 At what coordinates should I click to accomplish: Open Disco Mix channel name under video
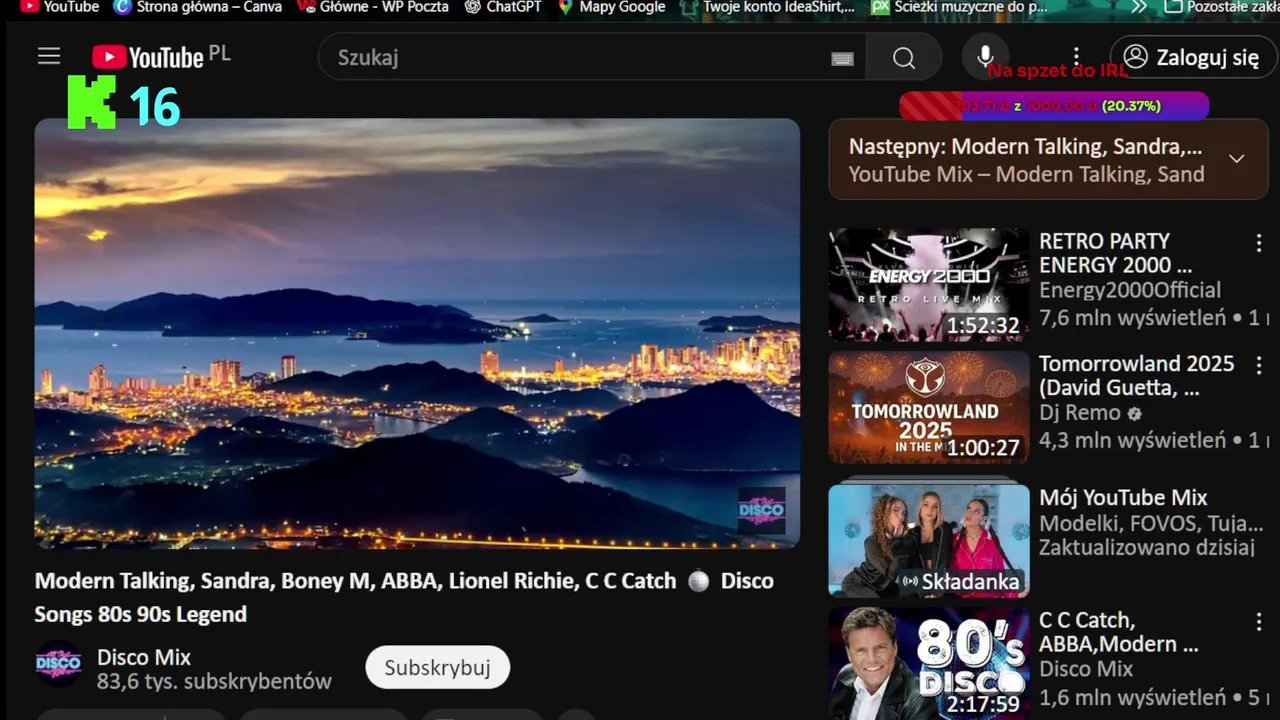[x=144, y=657]
